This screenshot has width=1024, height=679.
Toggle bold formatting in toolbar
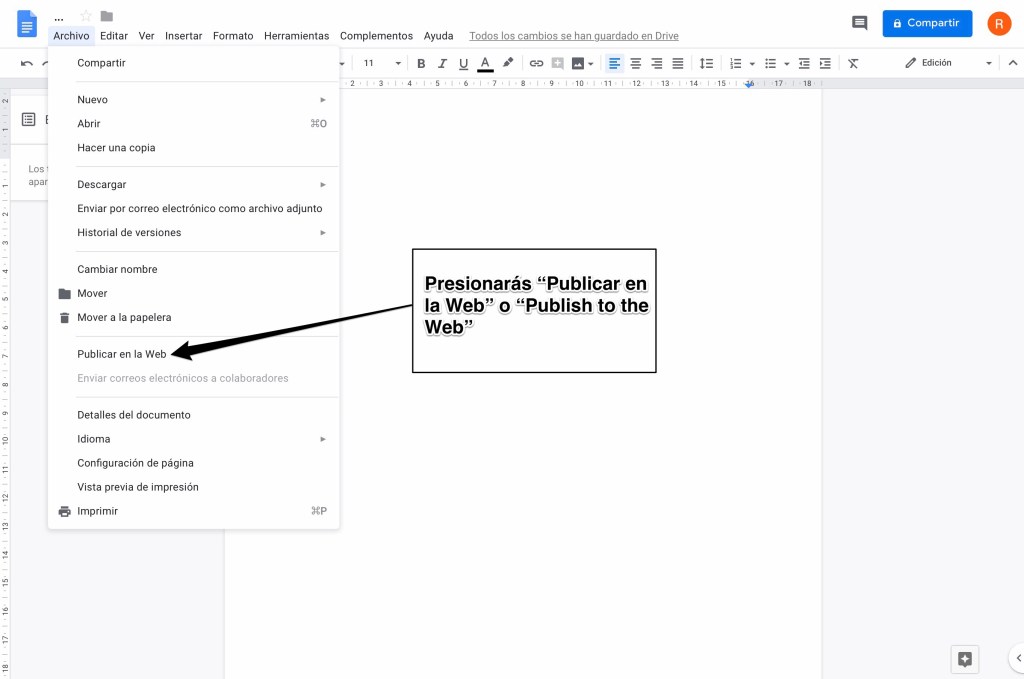click(421, 63)
